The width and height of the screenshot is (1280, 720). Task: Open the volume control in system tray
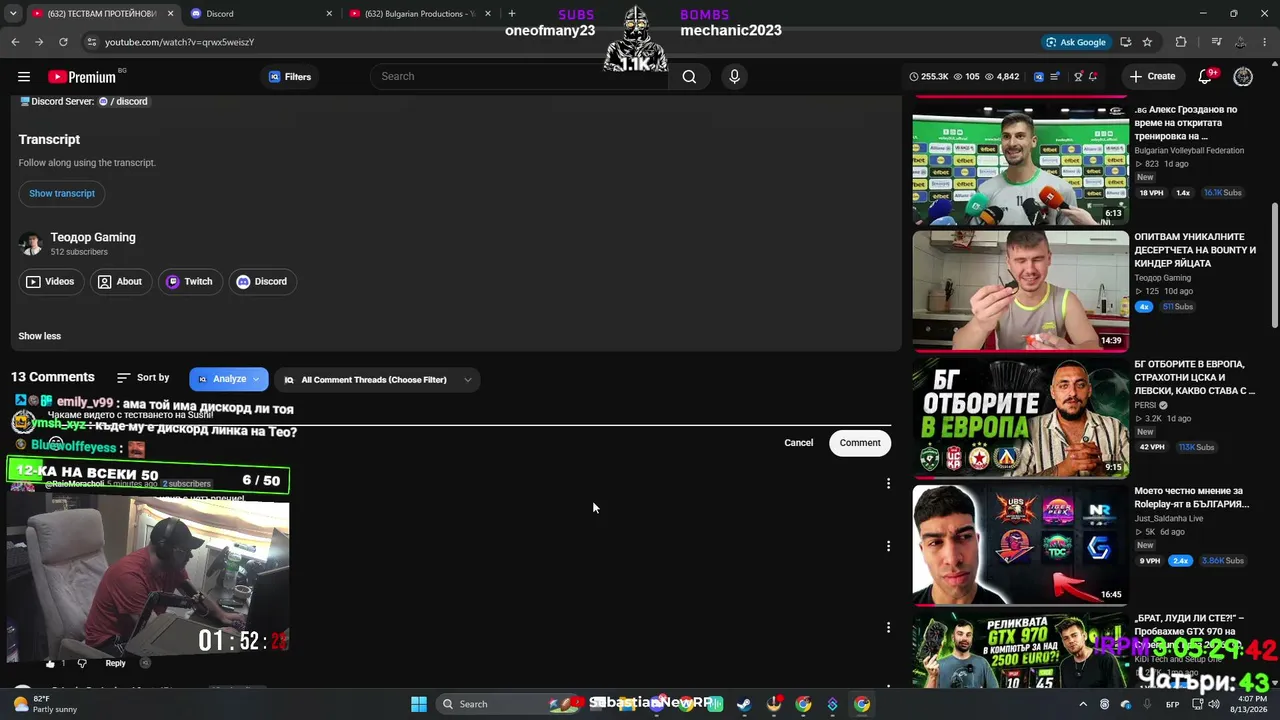1214,704
